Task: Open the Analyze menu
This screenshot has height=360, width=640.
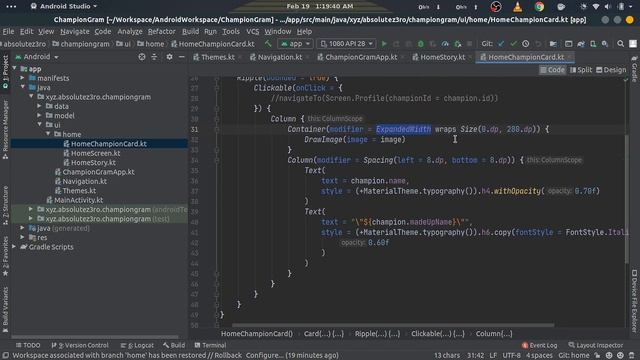Action: [x=130, y=31]
